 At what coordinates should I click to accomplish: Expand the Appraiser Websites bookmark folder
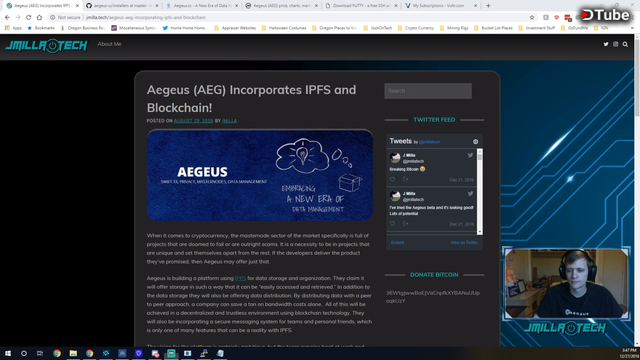[x=235, y=28]
